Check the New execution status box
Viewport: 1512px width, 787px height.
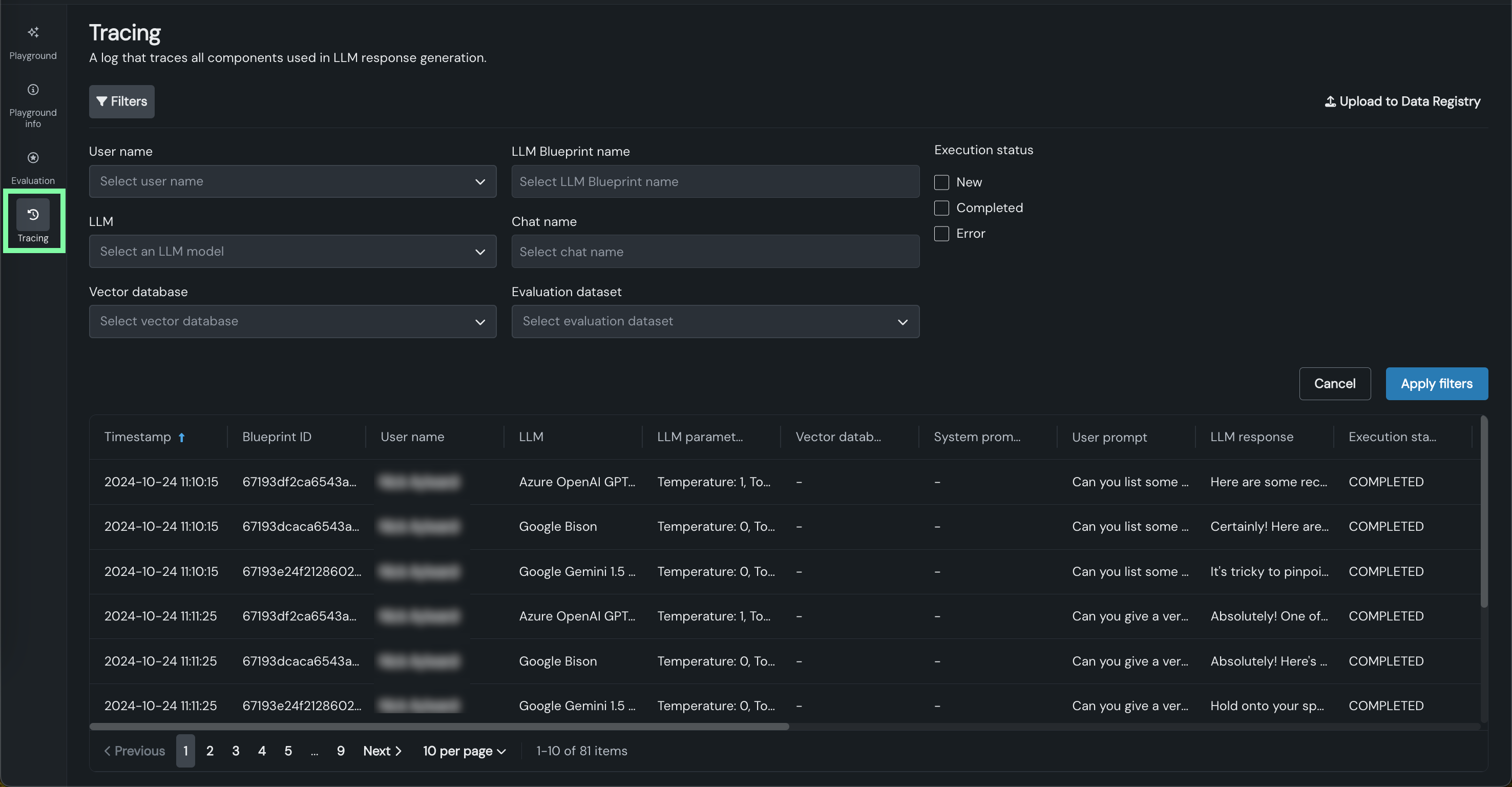(x=941, y=182)
